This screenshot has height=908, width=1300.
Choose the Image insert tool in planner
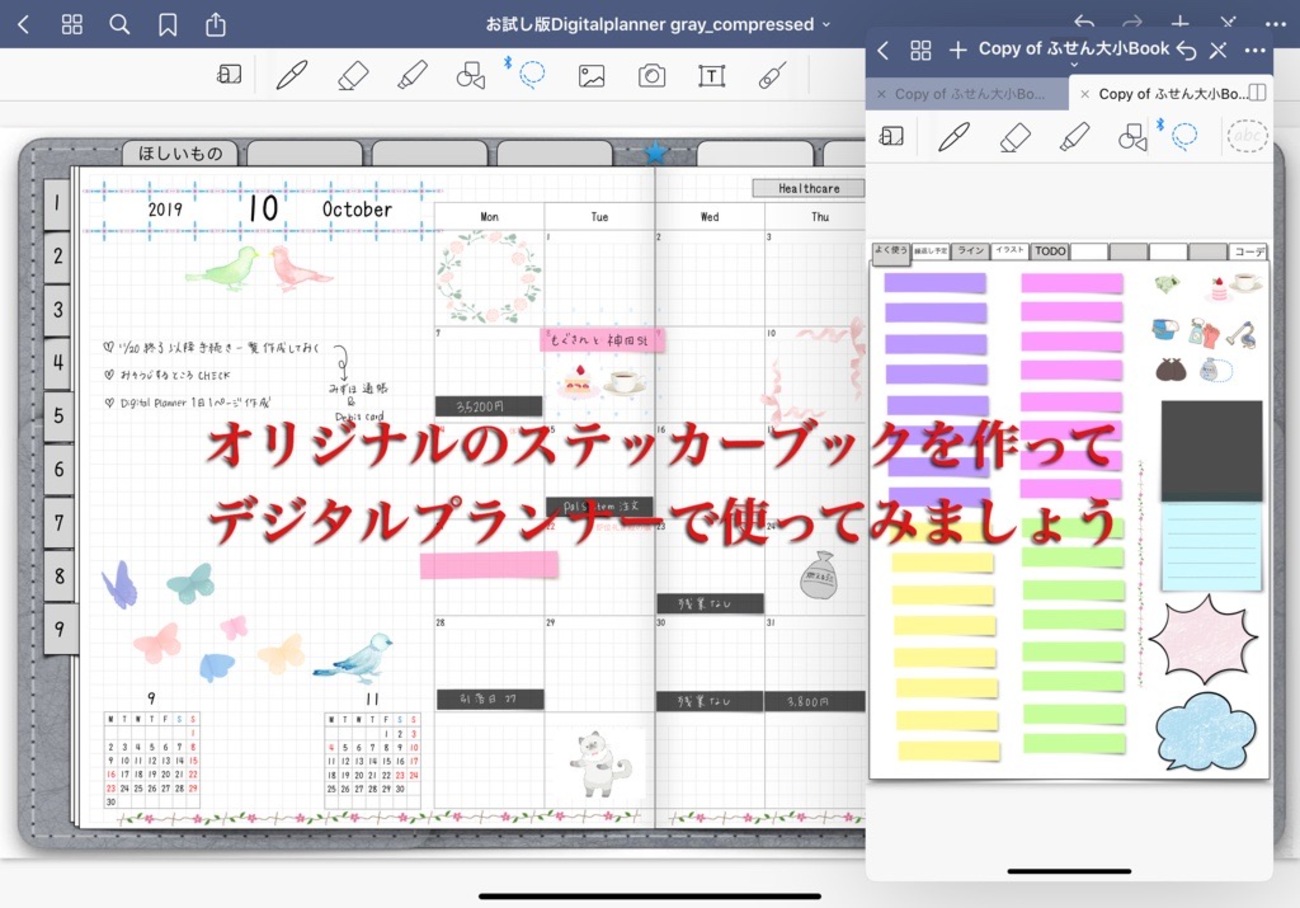coord(592,76)
